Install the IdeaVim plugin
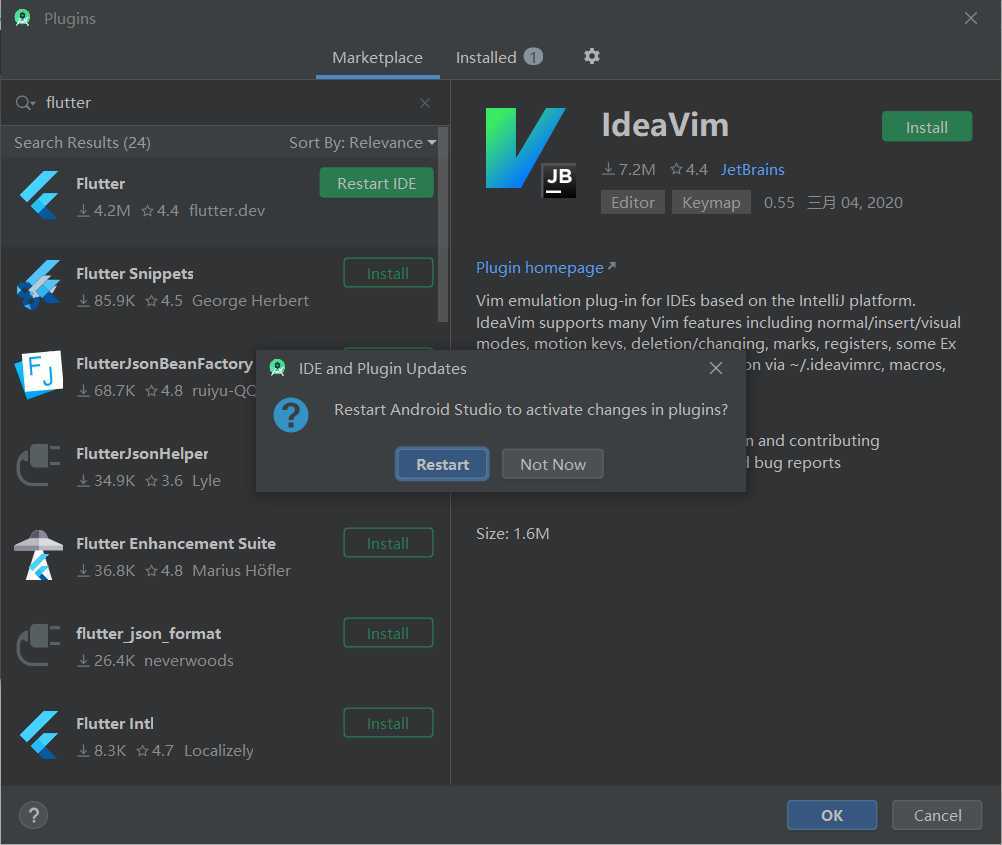Viewport: 1002px width, 845px height. (927, 127)
